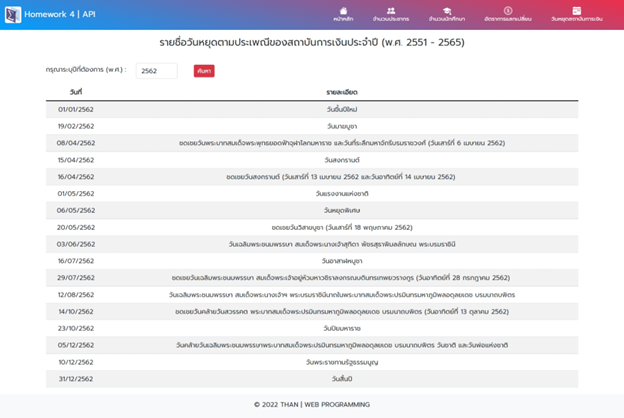
Task: Select the date 29/07/2562
Action: click(x=76, y=277)
